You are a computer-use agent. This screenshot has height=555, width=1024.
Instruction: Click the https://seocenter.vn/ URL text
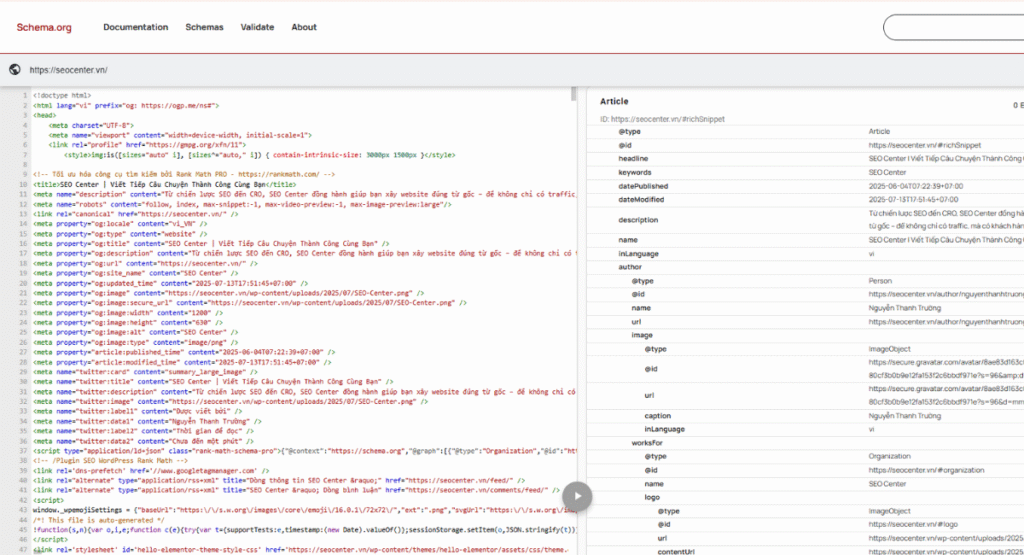[x=68, y=70]
